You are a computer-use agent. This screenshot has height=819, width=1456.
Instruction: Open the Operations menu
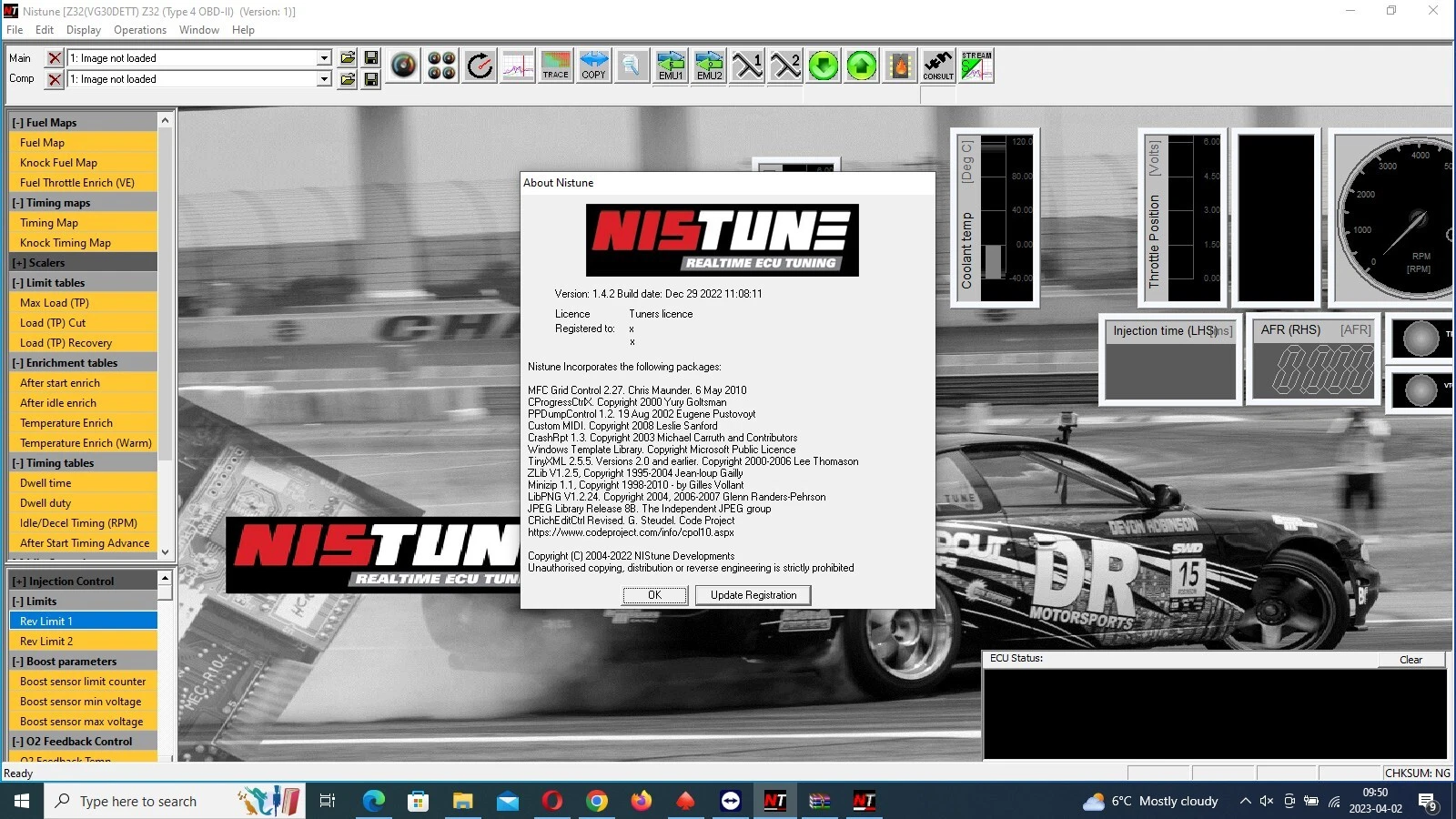click(x=140, y=30)
